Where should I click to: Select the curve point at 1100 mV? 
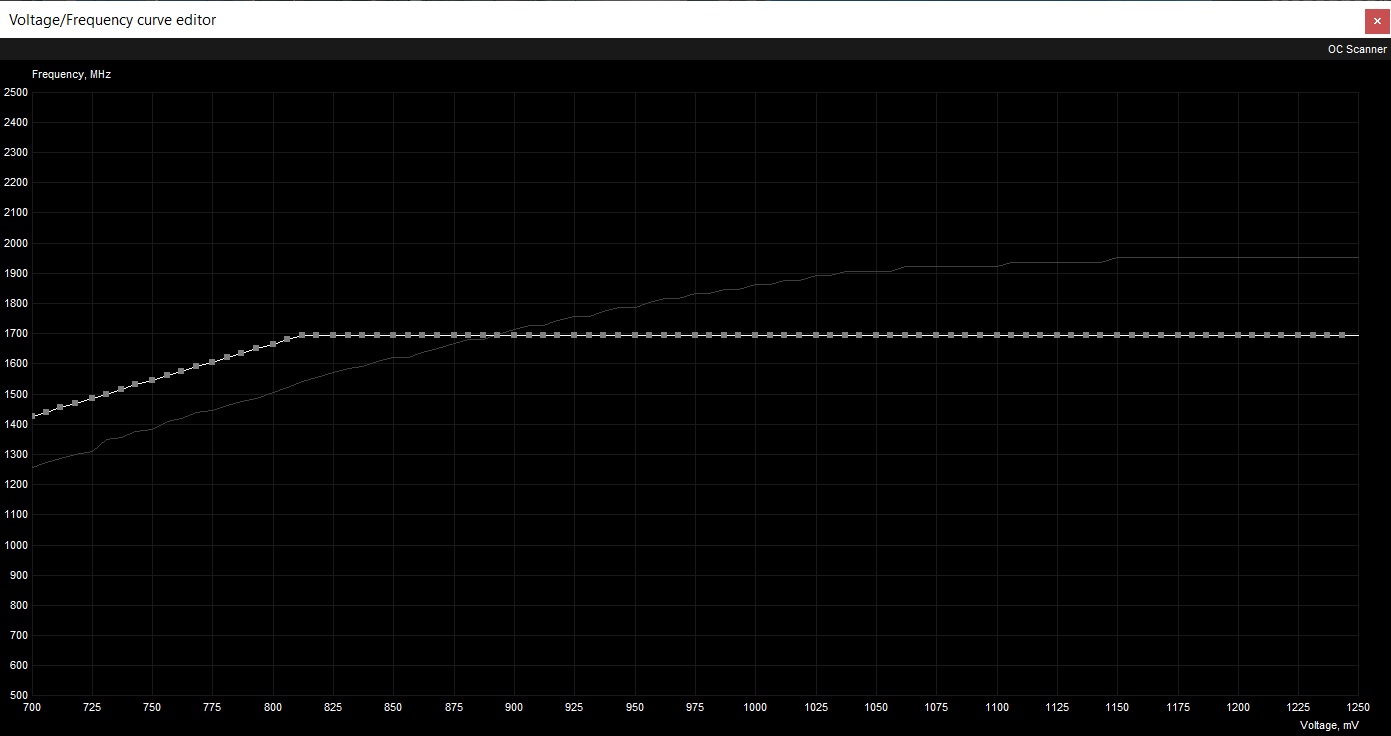996,335
